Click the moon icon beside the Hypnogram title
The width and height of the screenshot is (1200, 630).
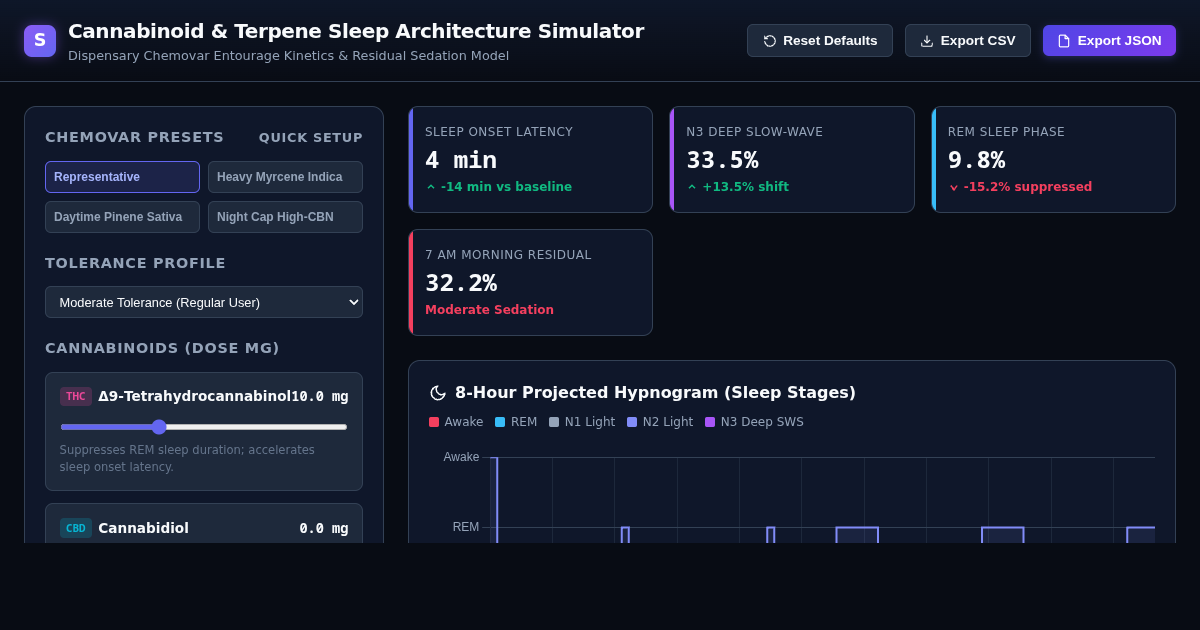(x=438, y=393)
